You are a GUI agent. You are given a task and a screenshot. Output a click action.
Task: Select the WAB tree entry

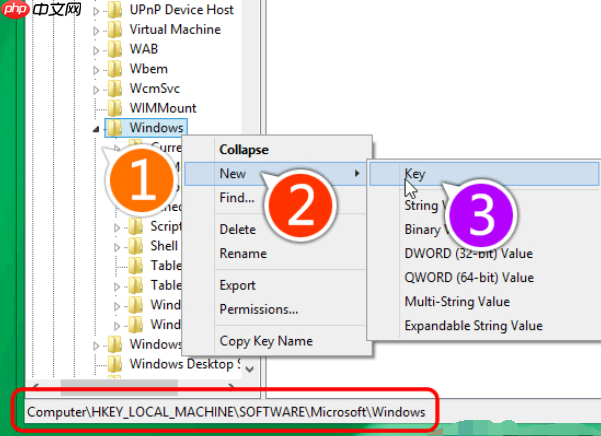[x=144, y=49]
